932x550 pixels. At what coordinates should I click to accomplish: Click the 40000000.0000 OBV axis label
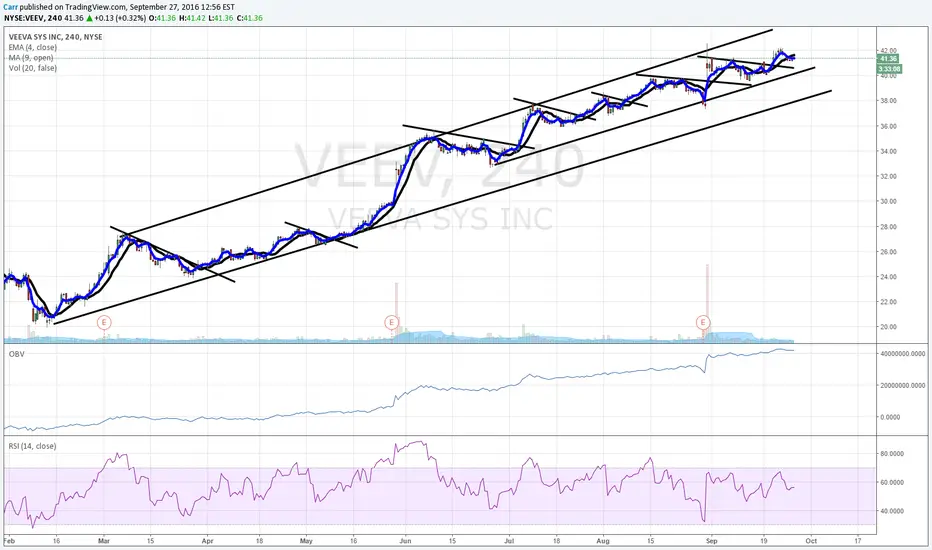[x=903, y=353]
